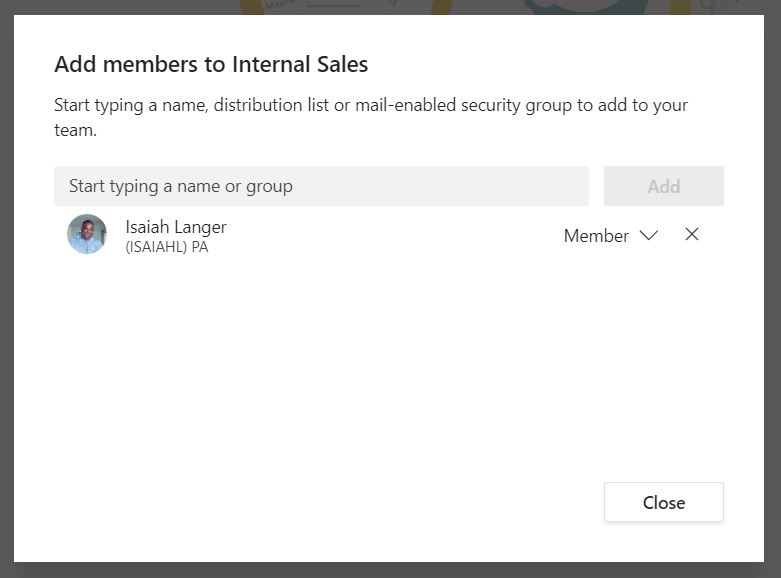Click the (ISAIAHL) PA subtitle
This screenshot has width=781, height=578.
pyautogui.click(x=167, y=247)
